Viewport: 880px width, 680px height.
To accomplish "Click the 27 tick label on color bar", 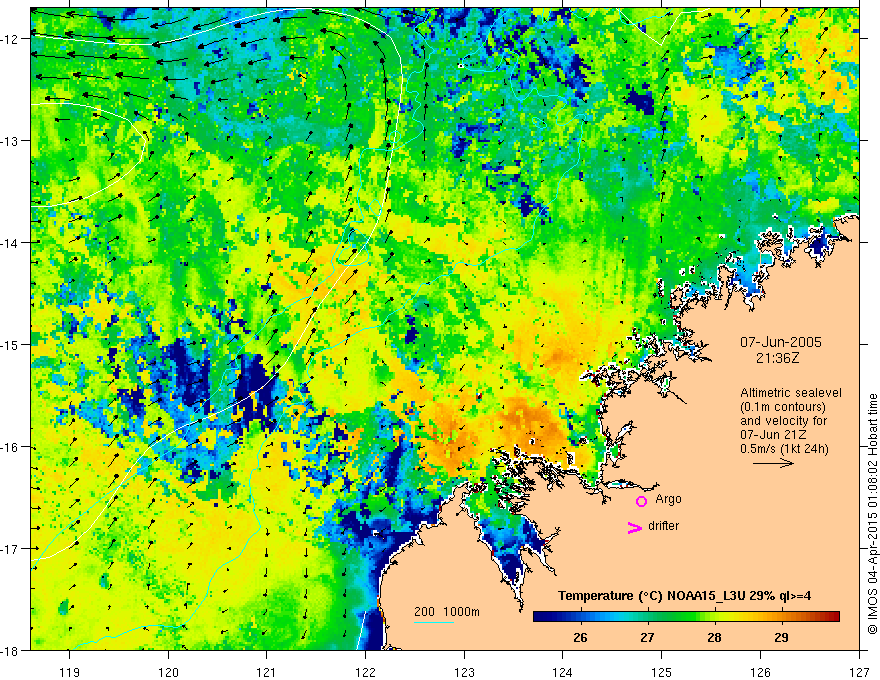I will [x=647, y=637].
